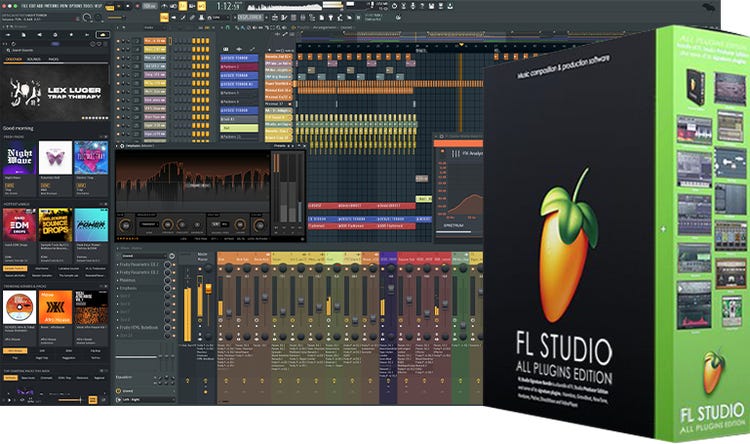Image resolution: width=750 pixels, height=444 pixels.
Task: Click the leftmost knob in Emphasis plugin
Action: click(x=125, y=225)
